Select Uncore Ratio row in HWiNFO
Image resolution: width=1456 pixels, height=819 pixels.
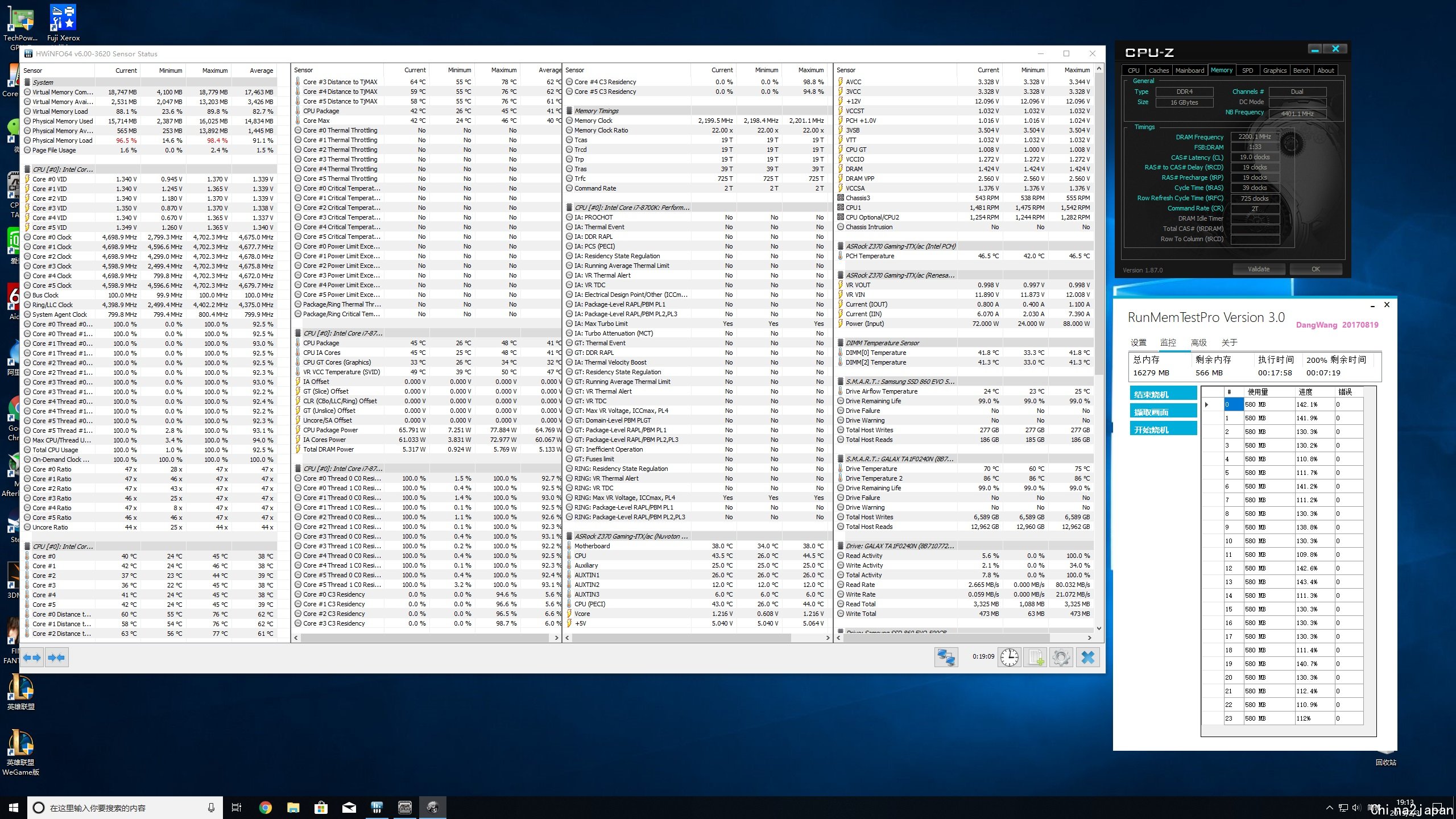click(x=150, y=527)
